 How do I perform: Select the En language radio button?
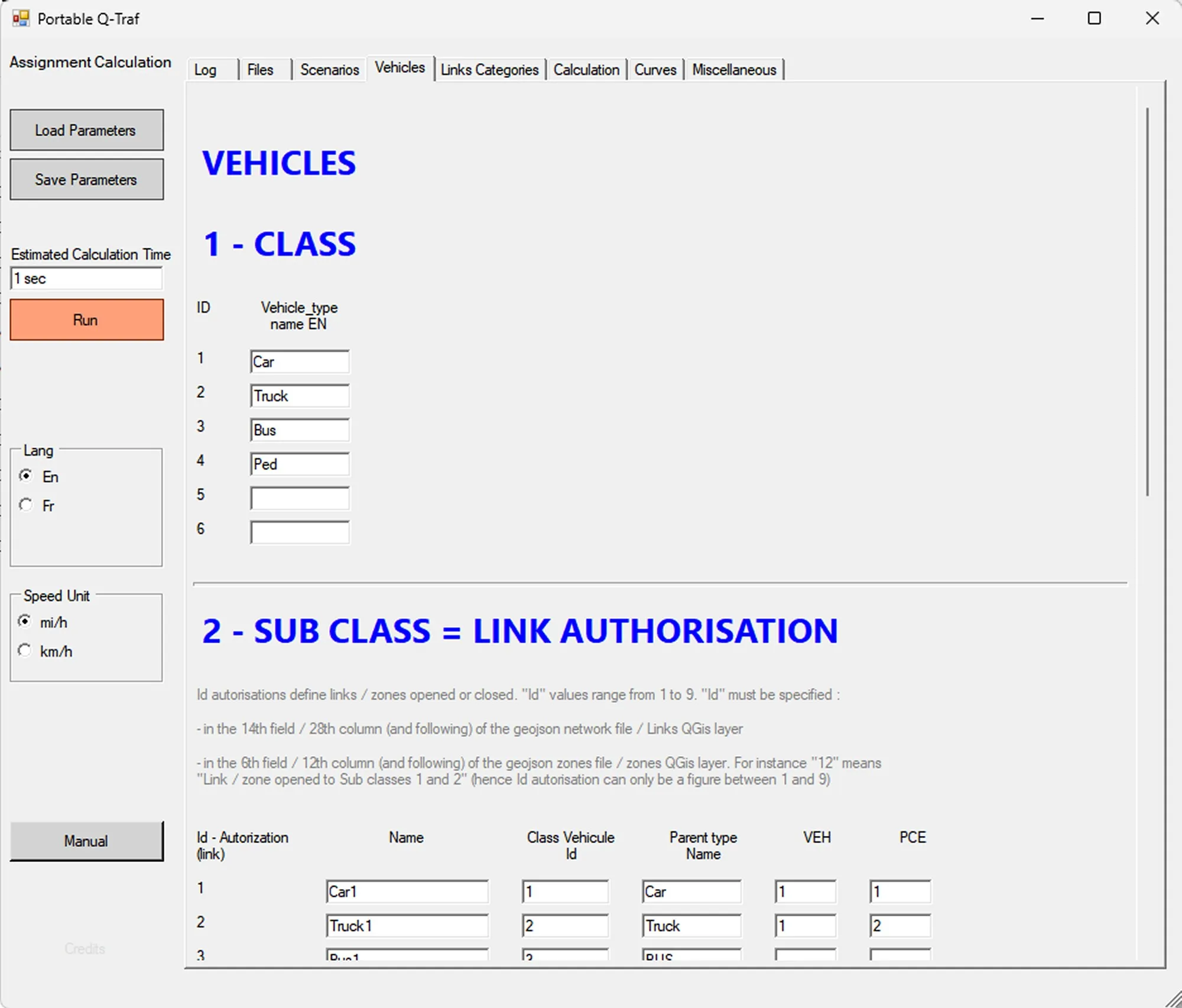point(25,477)
